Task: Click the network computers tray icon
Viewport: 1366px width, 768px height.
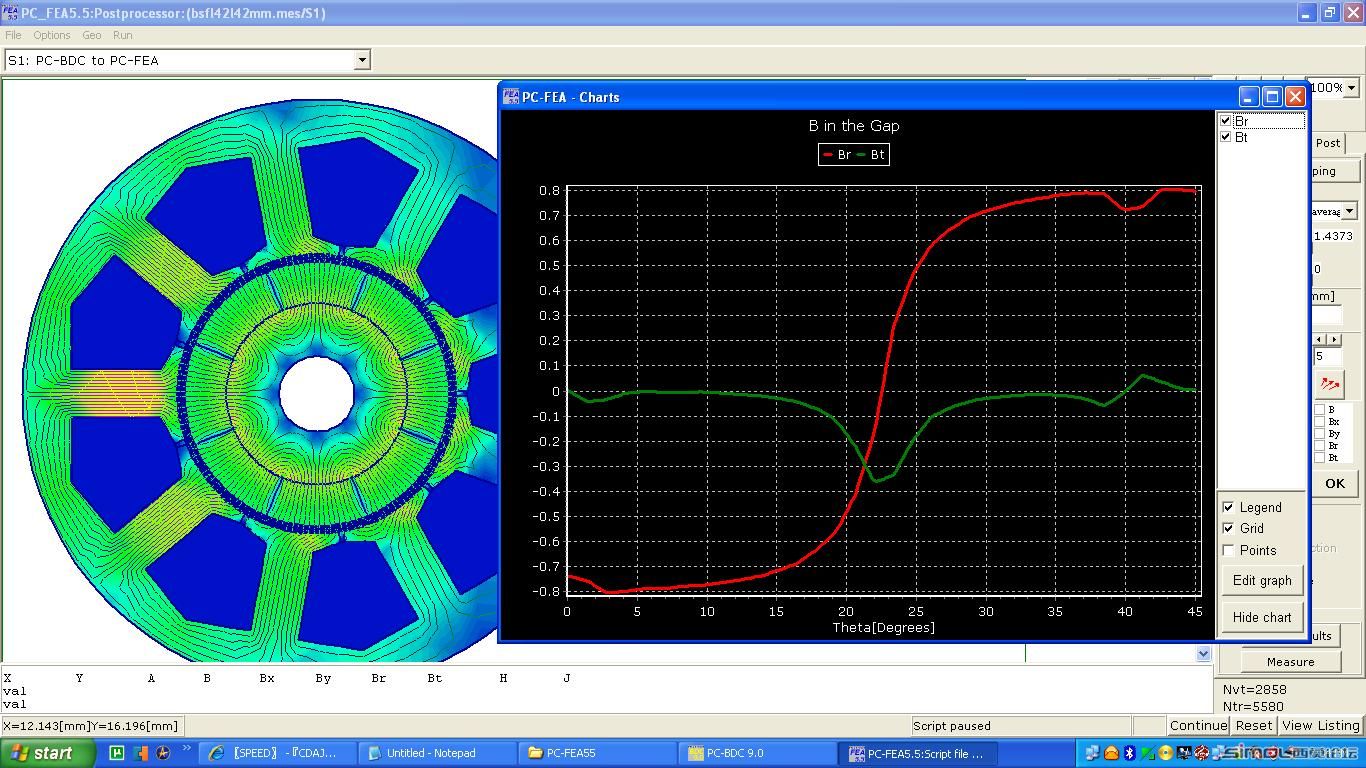Action: pyautogui.click(x=1091, y=753)
